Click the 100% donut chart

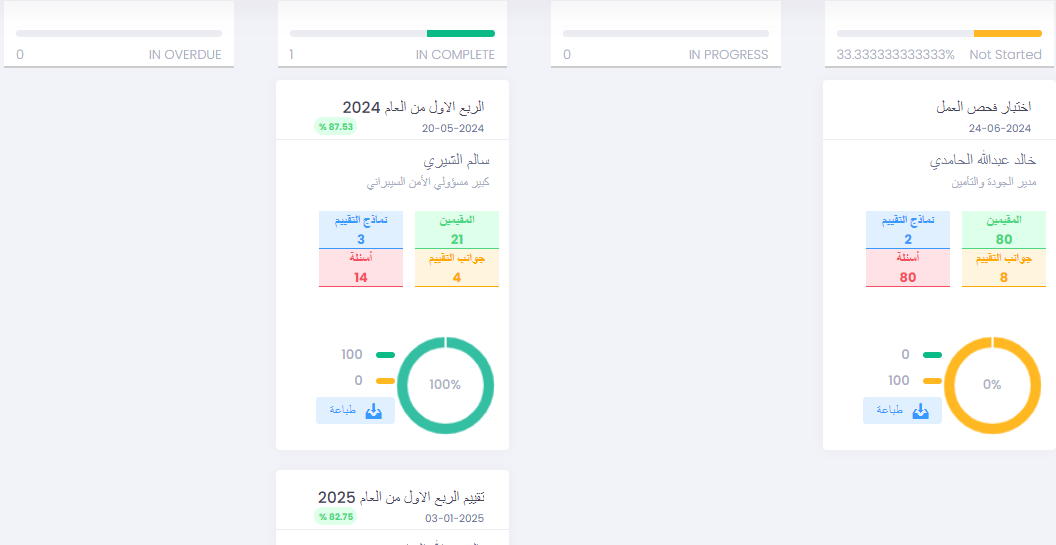(445, 385)
